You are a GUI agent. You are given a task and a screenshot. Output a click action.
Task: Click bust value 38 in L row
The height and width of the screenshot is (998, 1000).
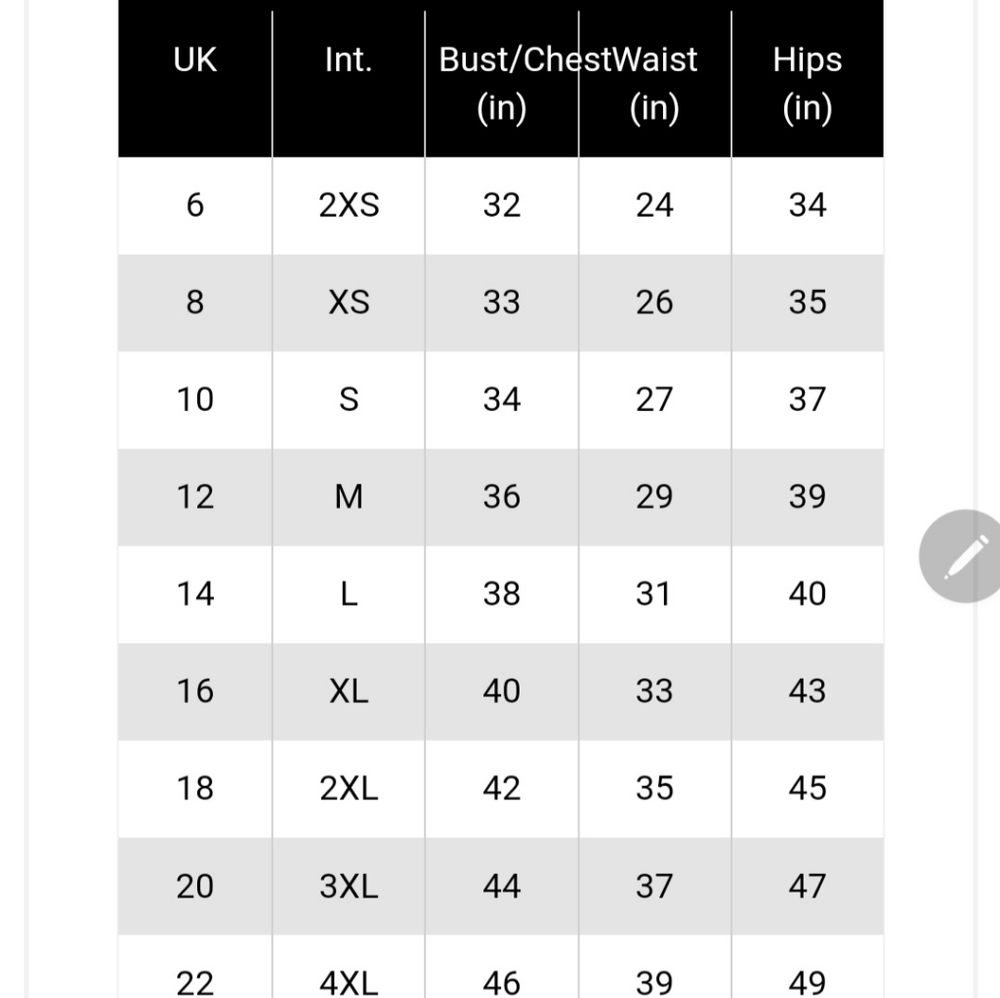[501, 593]
